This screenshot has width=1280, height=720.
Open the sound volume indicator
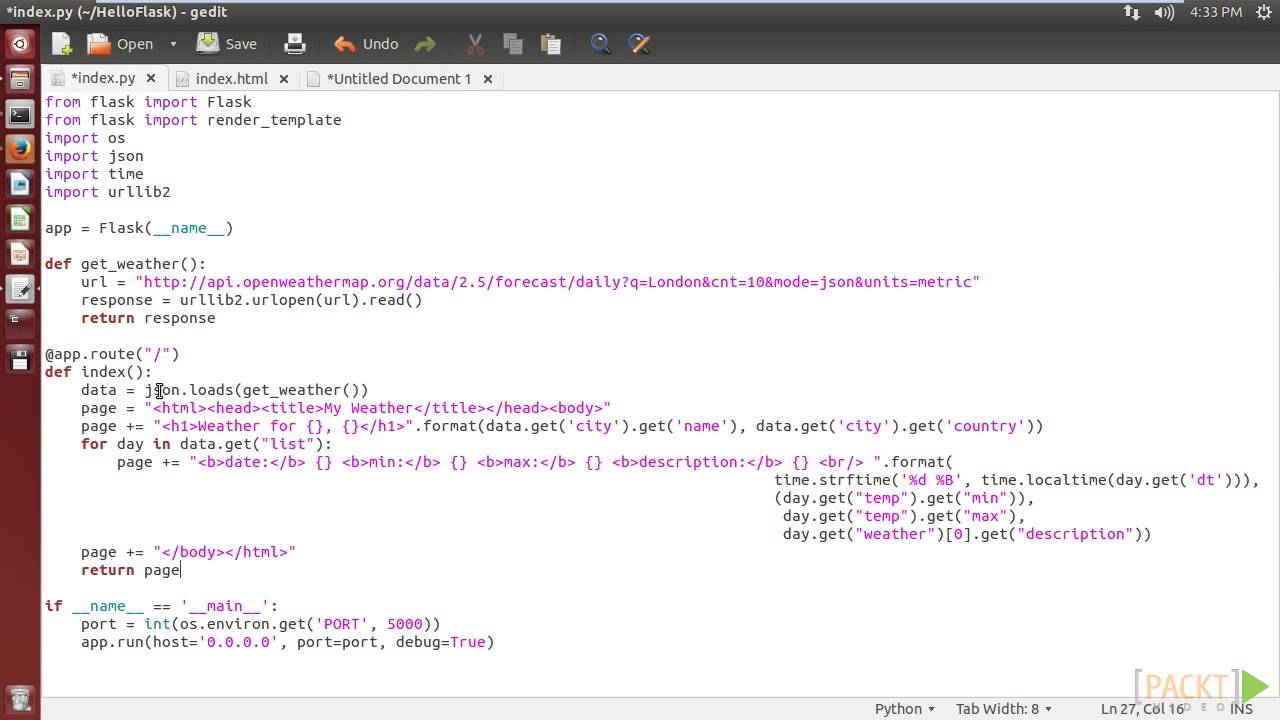pos(1164,13)
